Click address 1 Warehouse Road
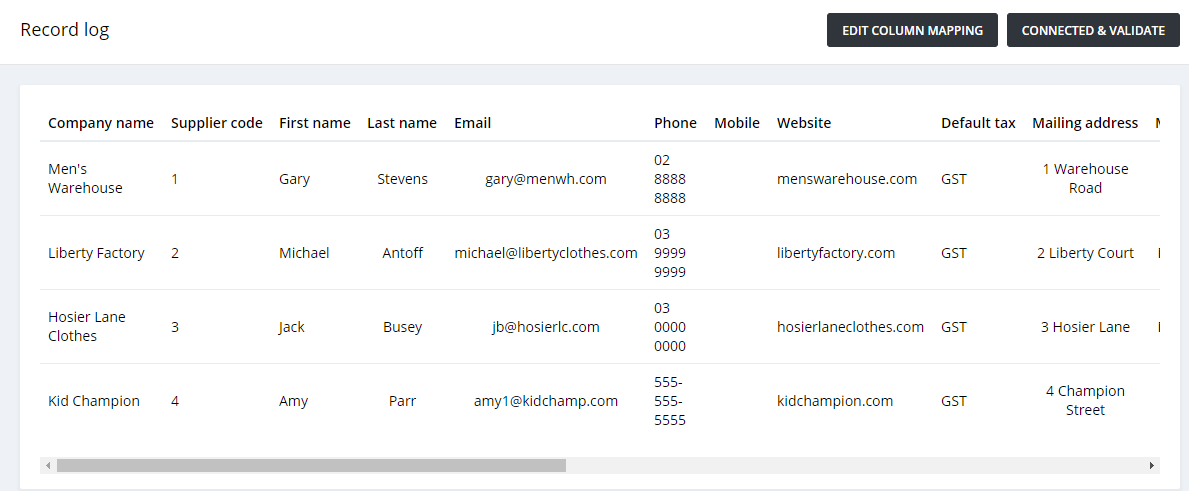Screen dimensions: 1189x491 tap(1086, 179)
